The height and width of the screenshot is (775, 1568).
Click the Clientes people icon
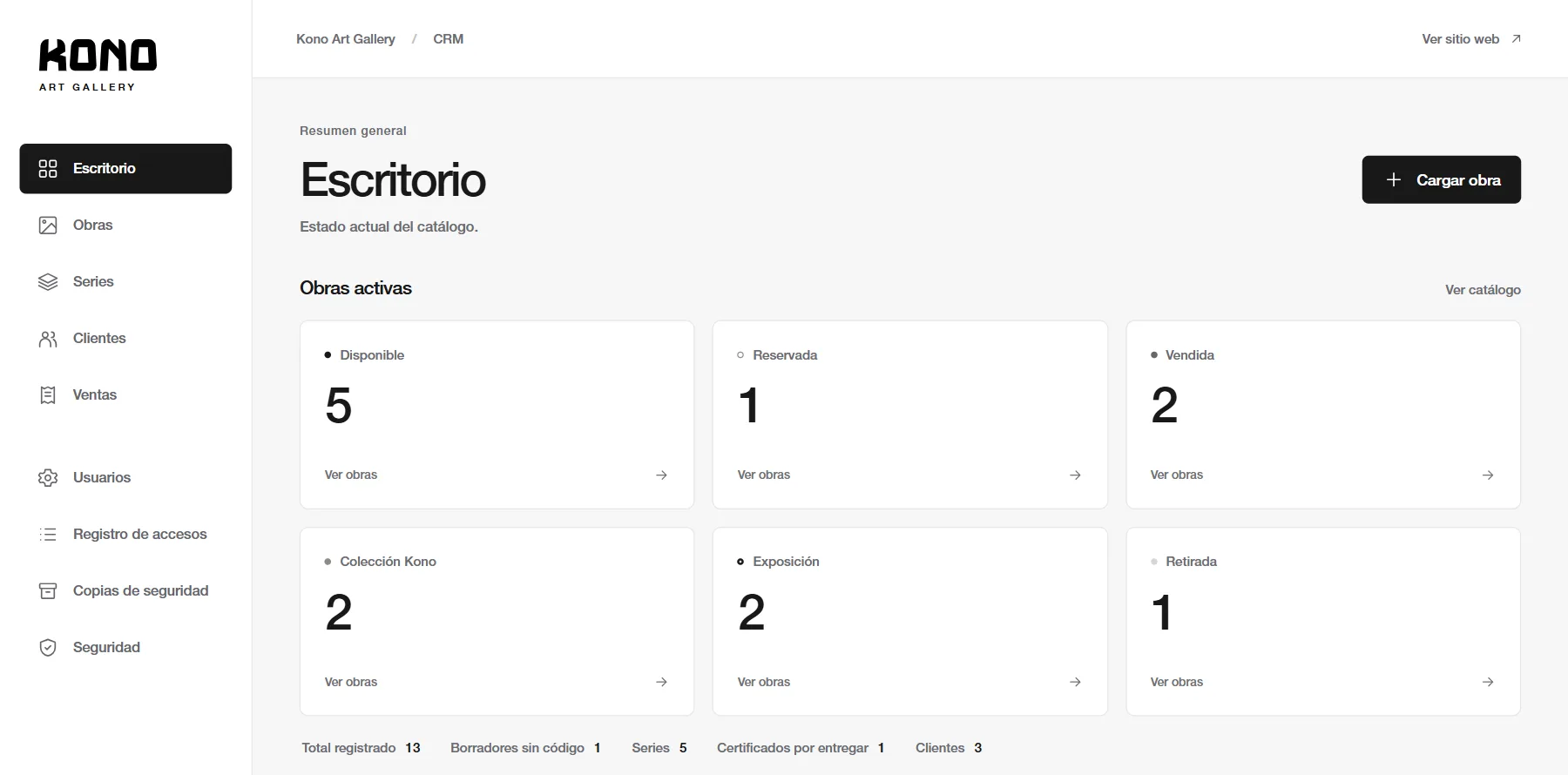coord(48,339)
